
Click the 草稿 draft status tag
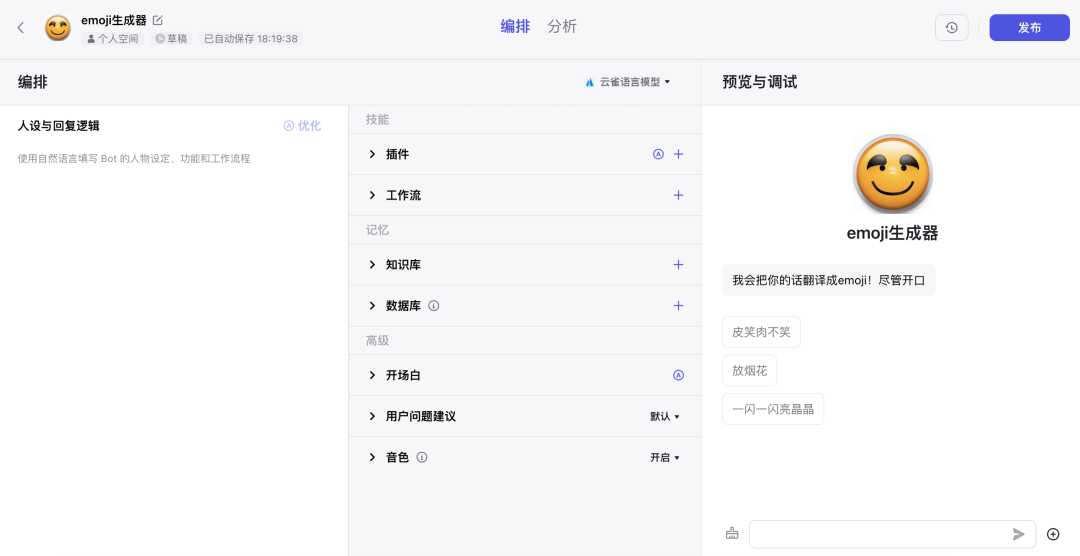[172, 39]
